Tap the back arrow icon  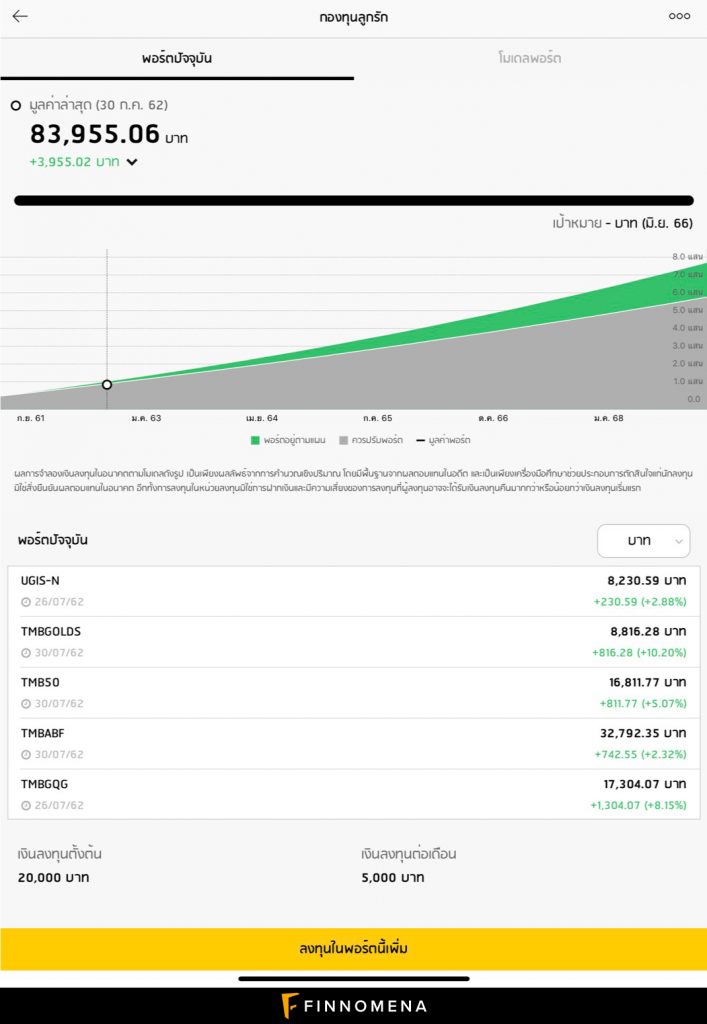[20, 16]
